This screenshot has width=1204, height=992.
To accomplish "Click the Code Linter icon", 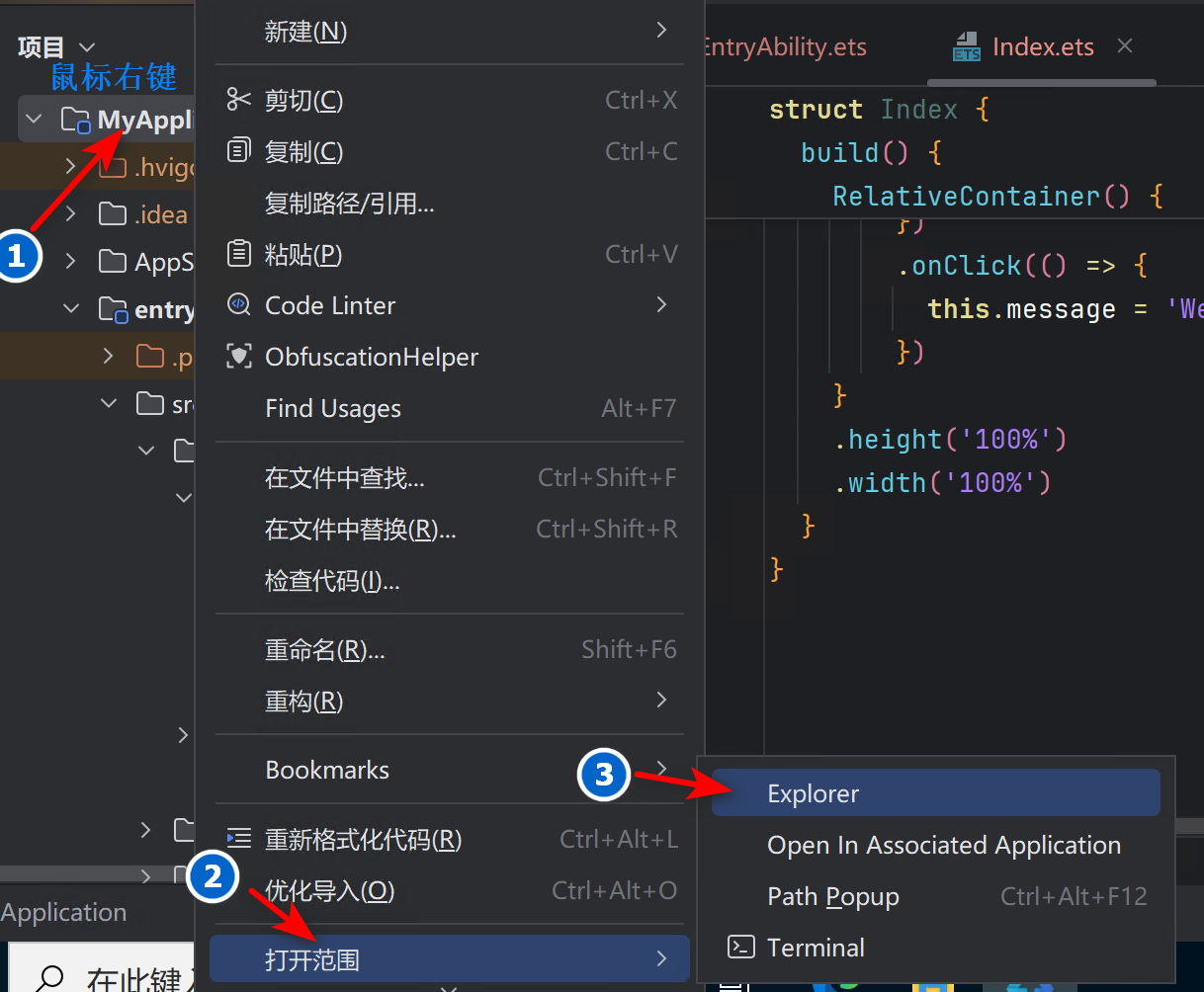I will [x=239, y=305].
